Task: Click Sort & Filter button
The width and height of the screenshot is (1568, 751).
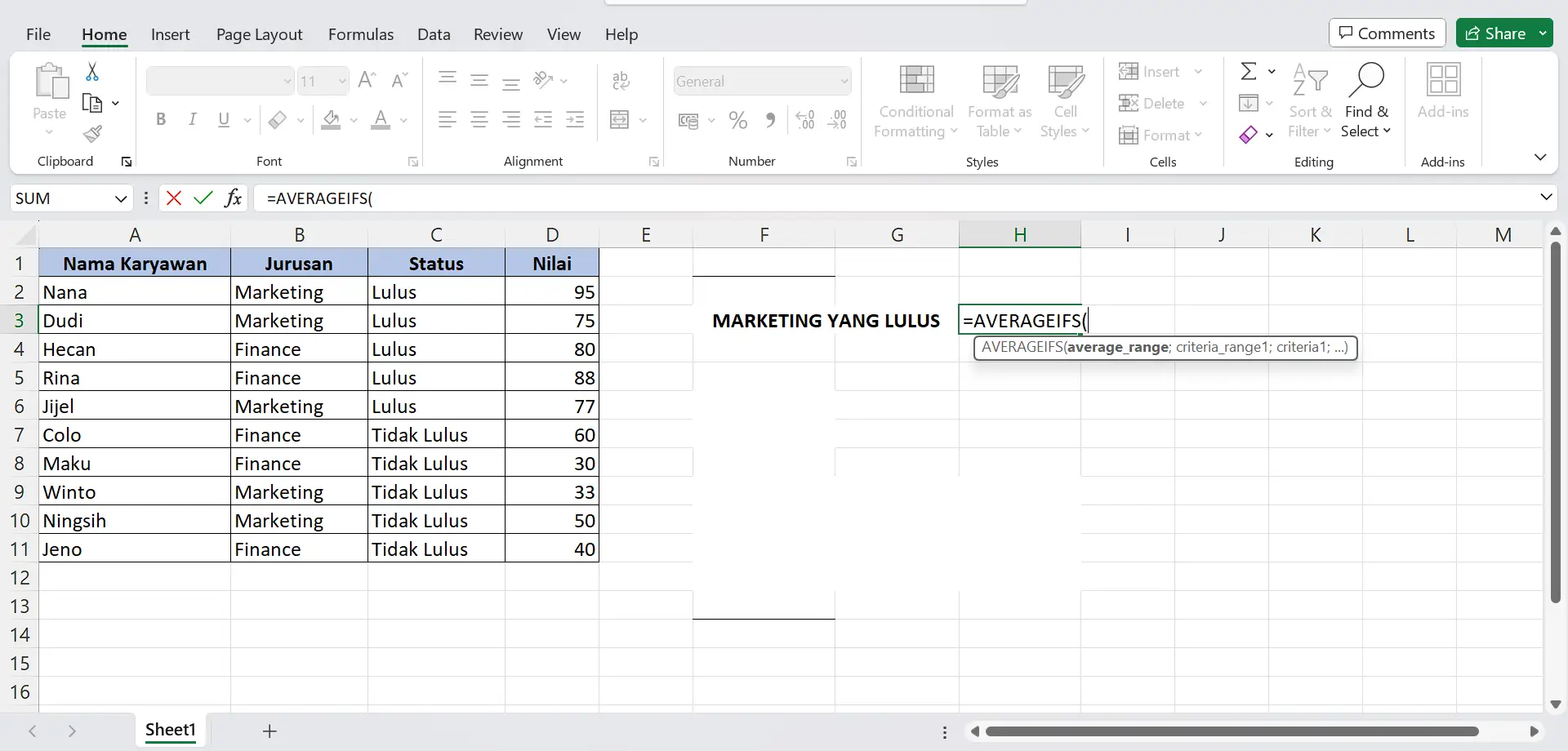Action: click(x=1310, y=102)
